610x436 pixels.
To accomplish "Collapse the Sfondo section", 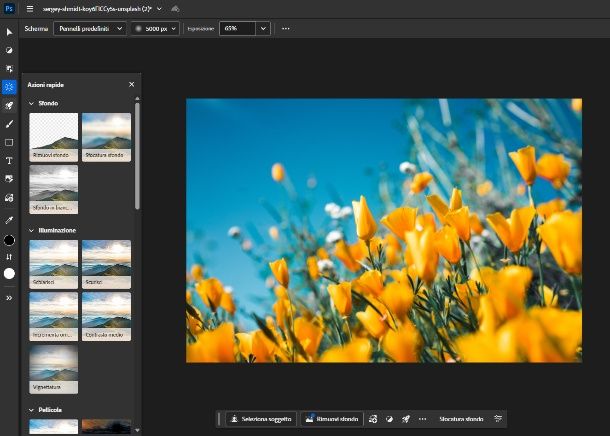I will [32, 103].
